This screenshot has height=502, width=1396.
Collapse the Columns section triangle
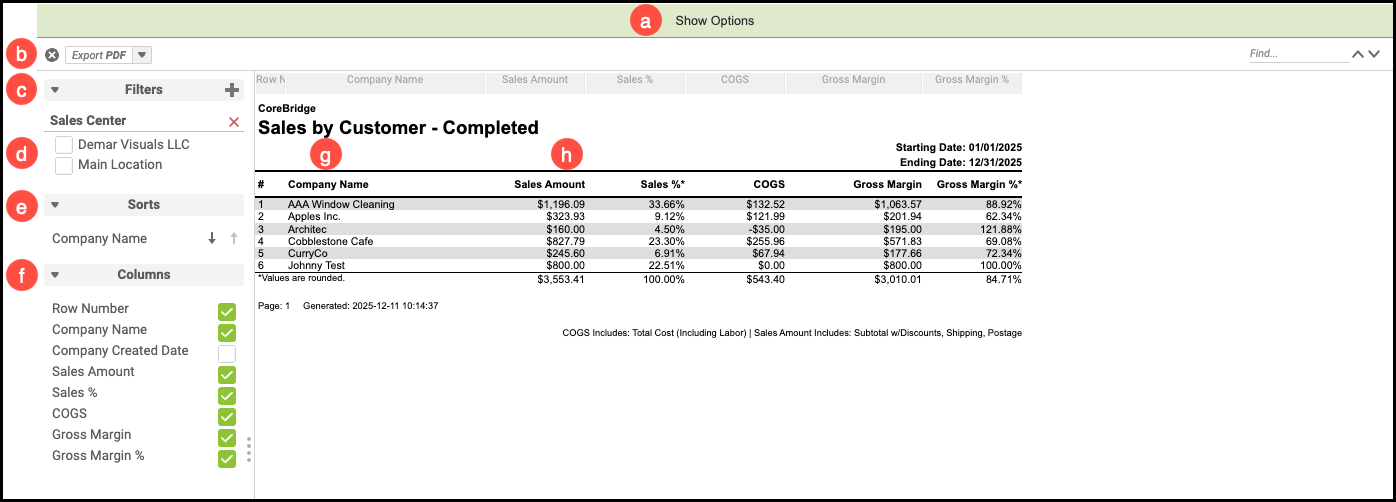55,275
